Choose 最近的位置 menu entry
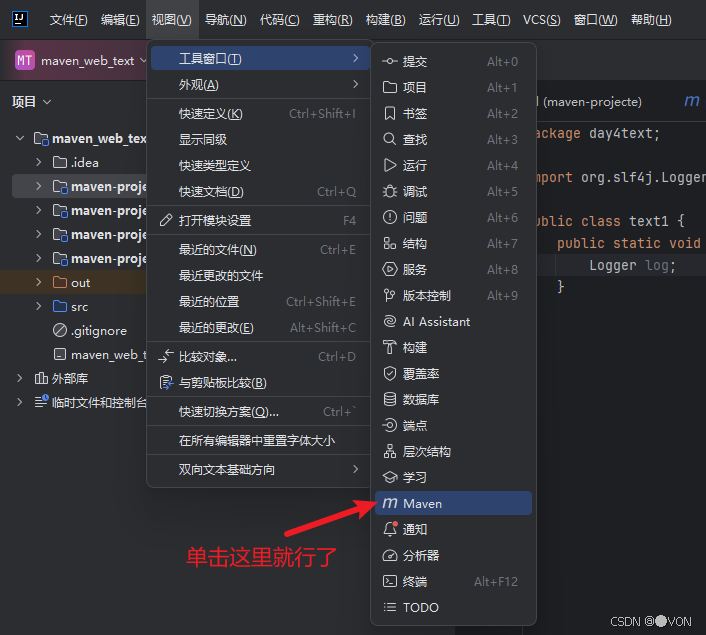Image resolution: width=706 pixels, height=635 pixels. [x=260, y=301]
